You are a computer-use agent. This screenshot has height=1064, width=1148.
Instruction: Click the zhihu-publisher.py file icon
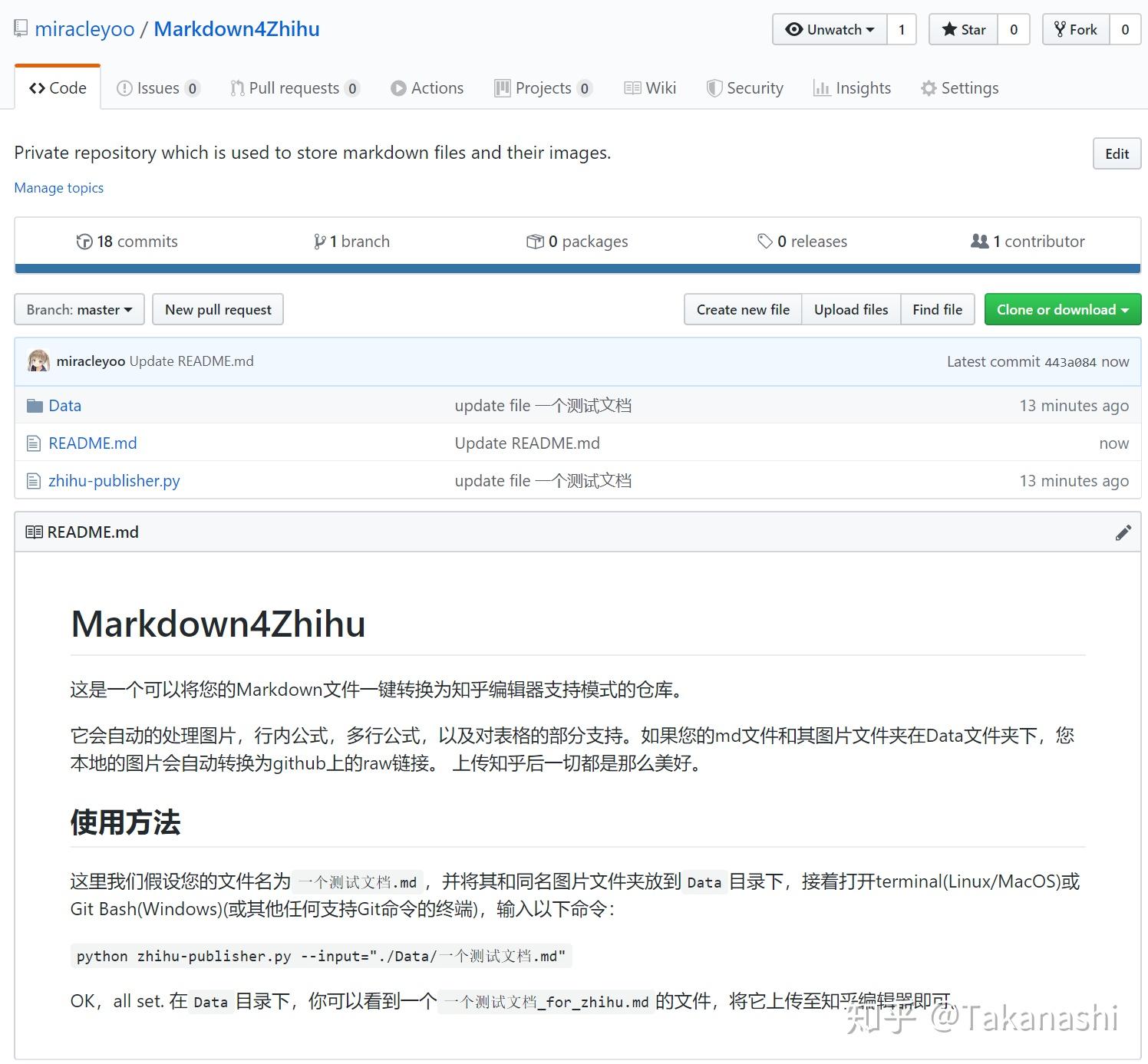point(33,481)
